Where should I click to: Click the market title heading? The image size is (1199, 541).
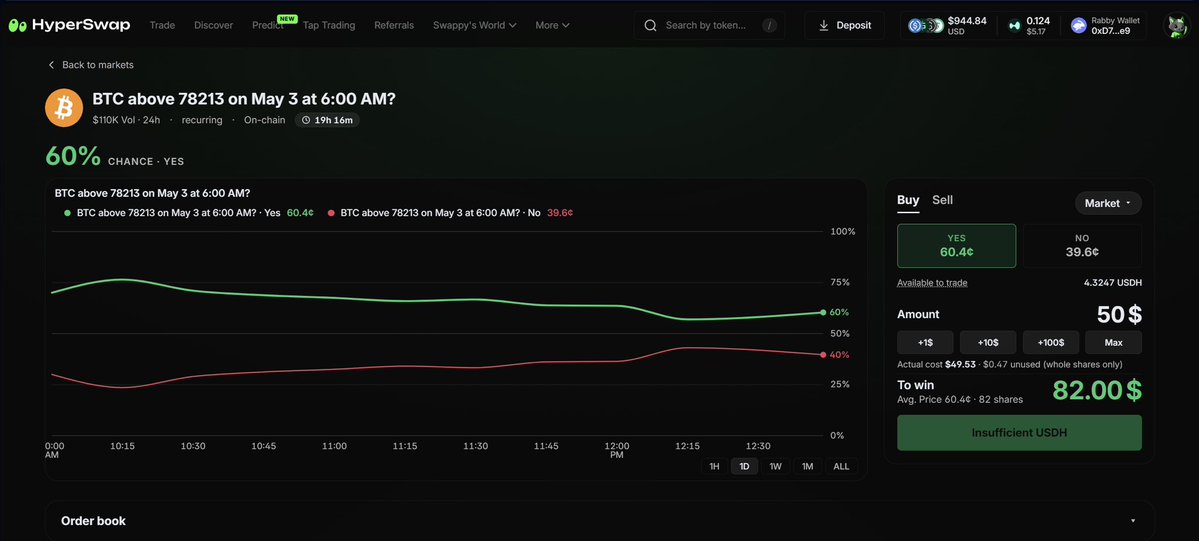point(244,99)
